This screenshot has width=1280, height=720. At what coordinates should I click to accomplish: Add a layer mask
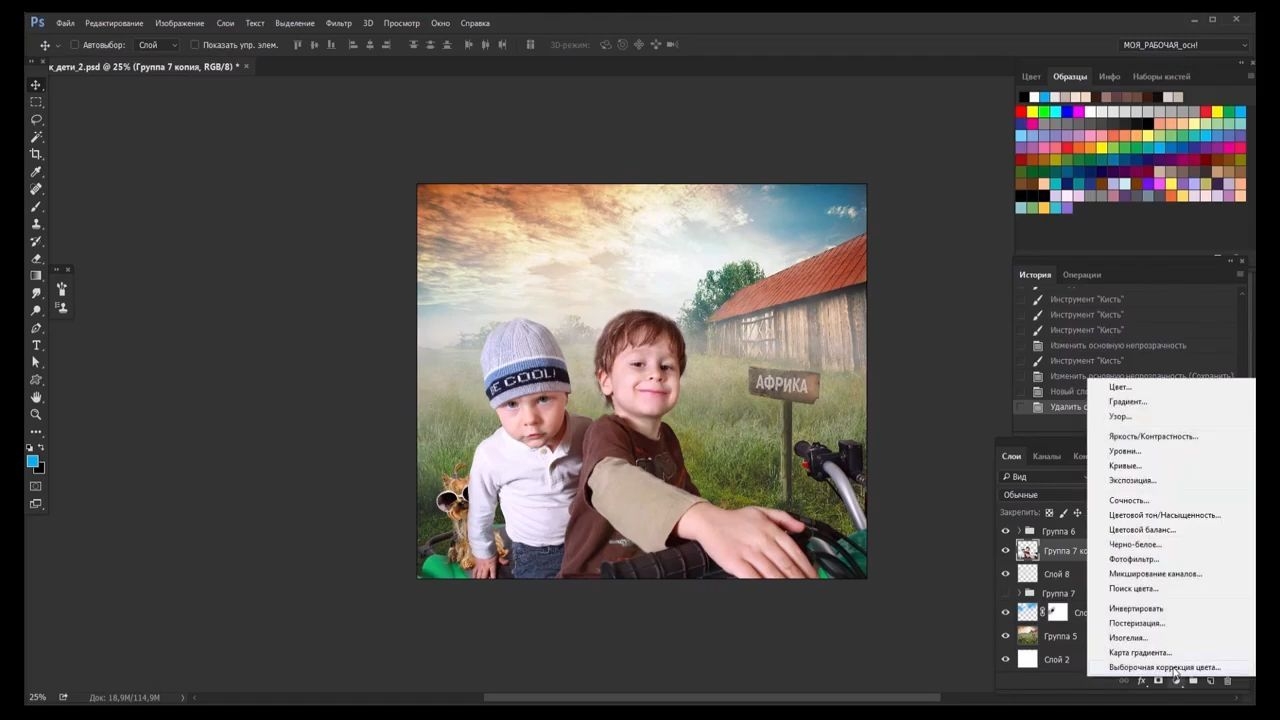pyautogui.click(x=1158, y=681)
